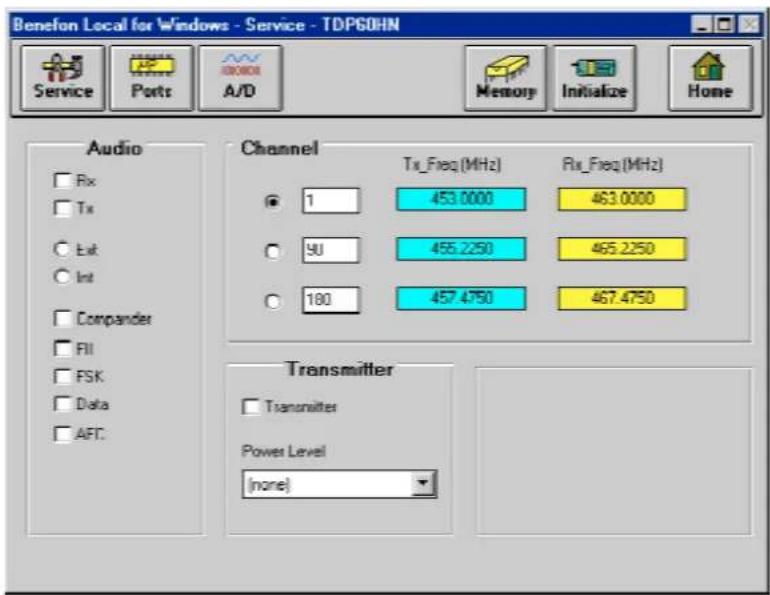Go to Home toolbar button

click(x=710, y=78)
